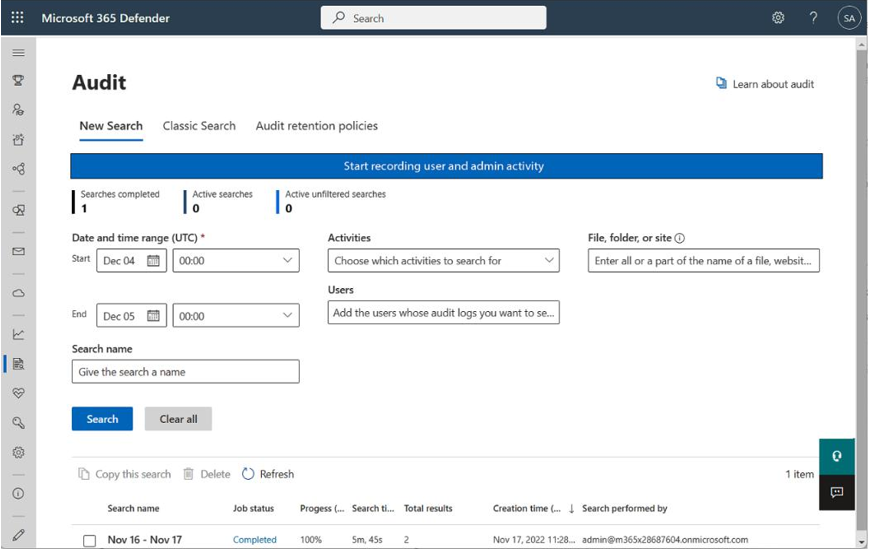The width and height of the screenshot is (869, 550).
Task: Open the connected nodes sidebar icon
Action: (18, 169)
